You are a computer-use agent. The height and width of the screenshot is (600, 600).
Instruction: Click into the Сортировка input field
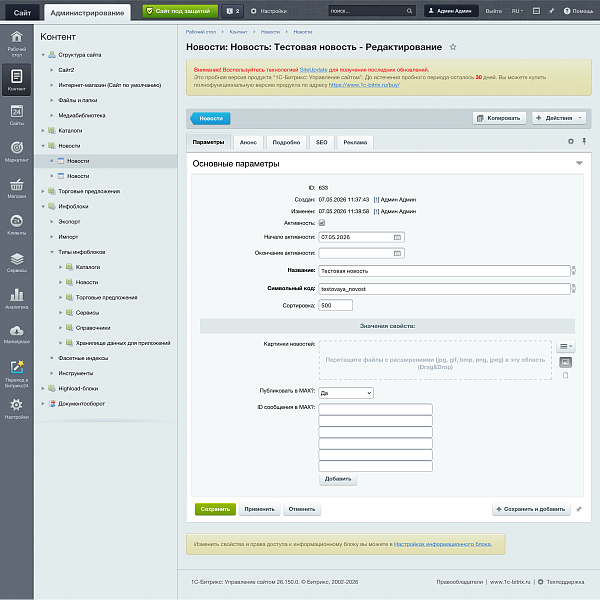[336, 305]
